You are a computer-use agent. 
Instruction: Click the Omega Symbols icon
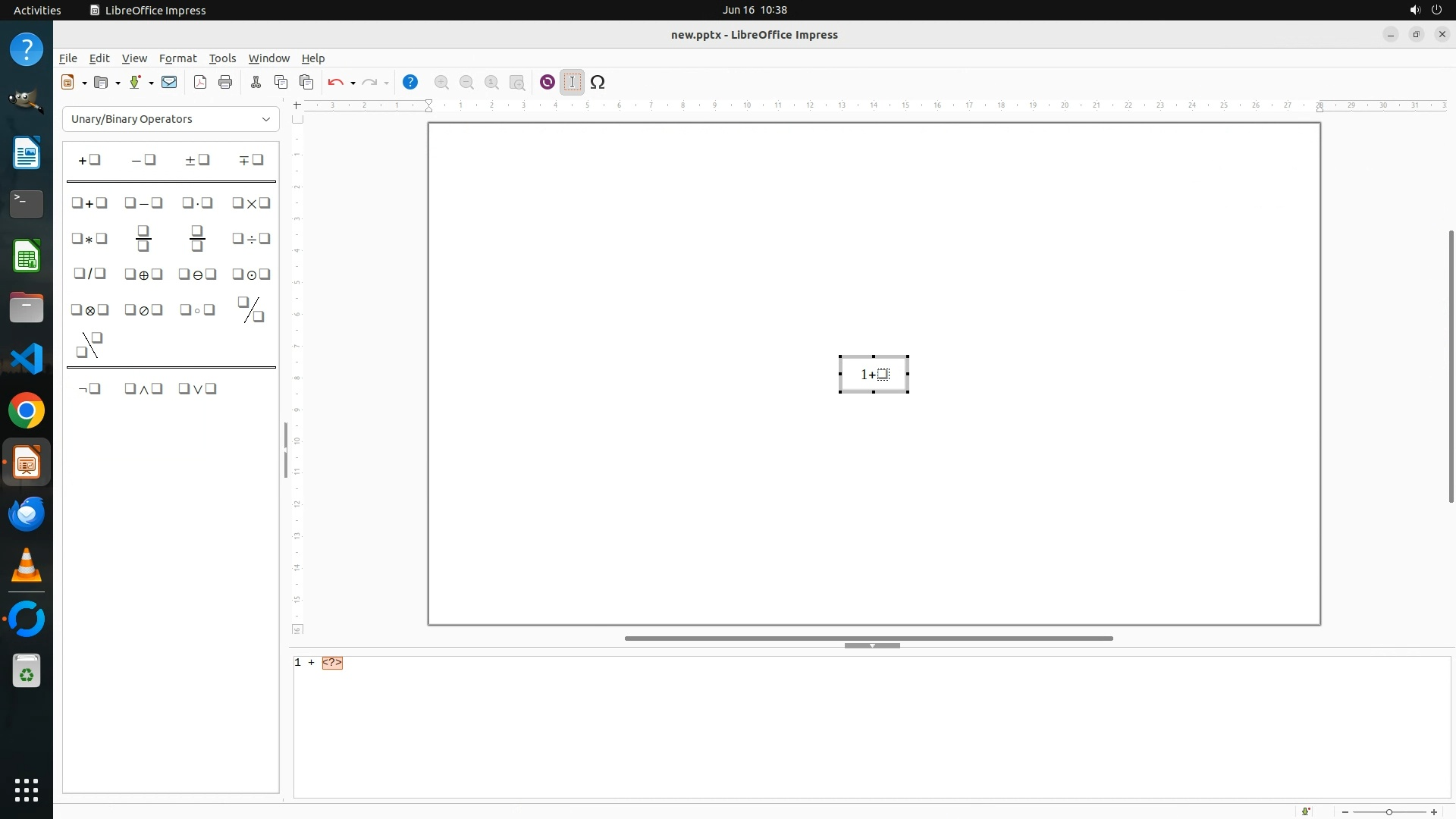(598, 82)
